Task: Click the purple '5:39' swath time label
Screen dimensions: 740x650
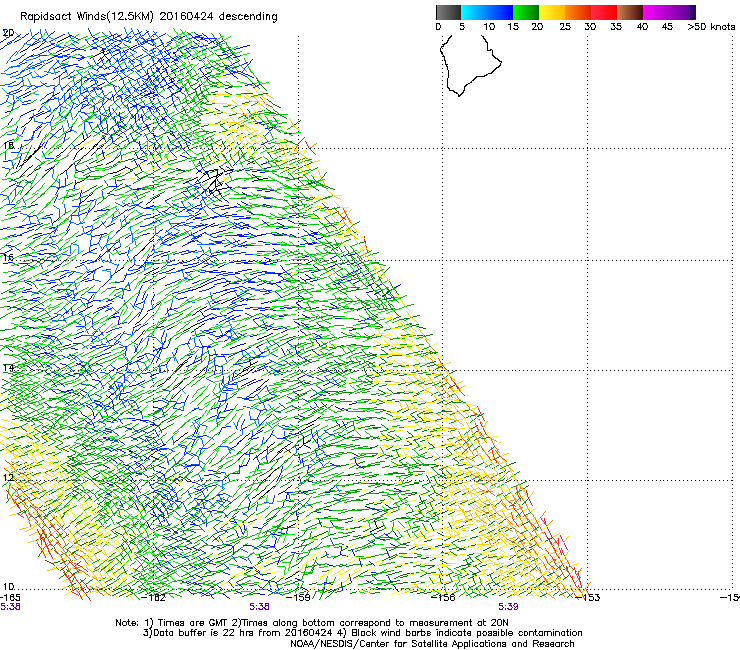Action: (508, 607)
